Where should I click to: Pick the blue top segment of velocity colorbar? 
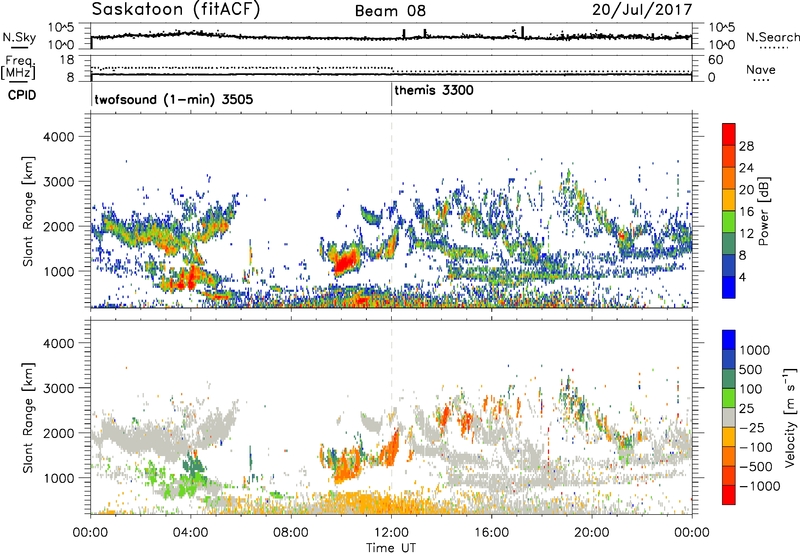729,340
